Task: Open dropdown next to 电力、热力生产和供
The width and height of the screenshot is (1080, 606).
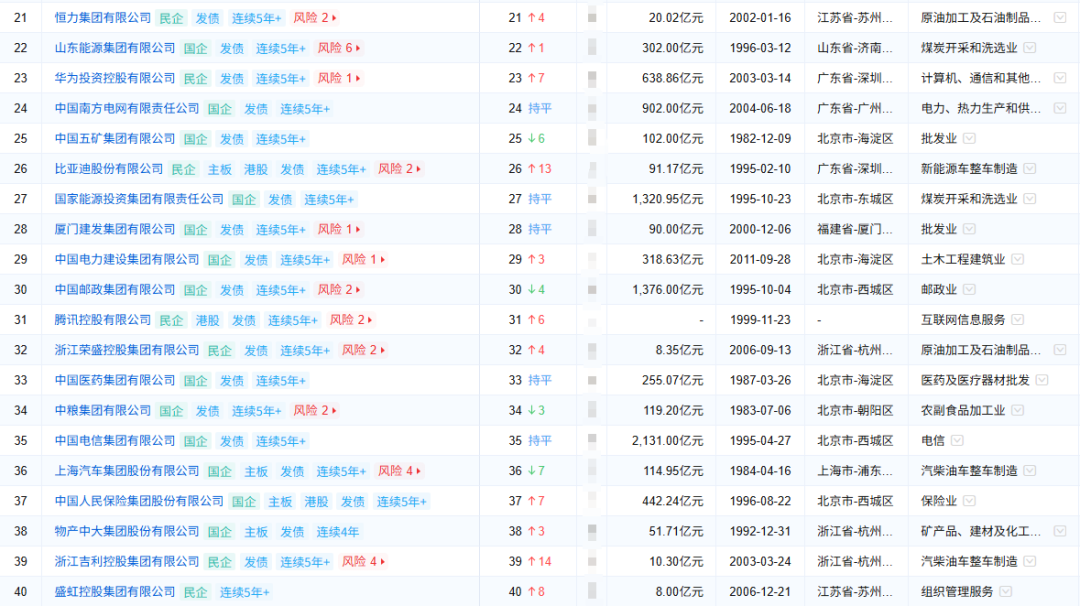Action: [x=1060, y=109]
